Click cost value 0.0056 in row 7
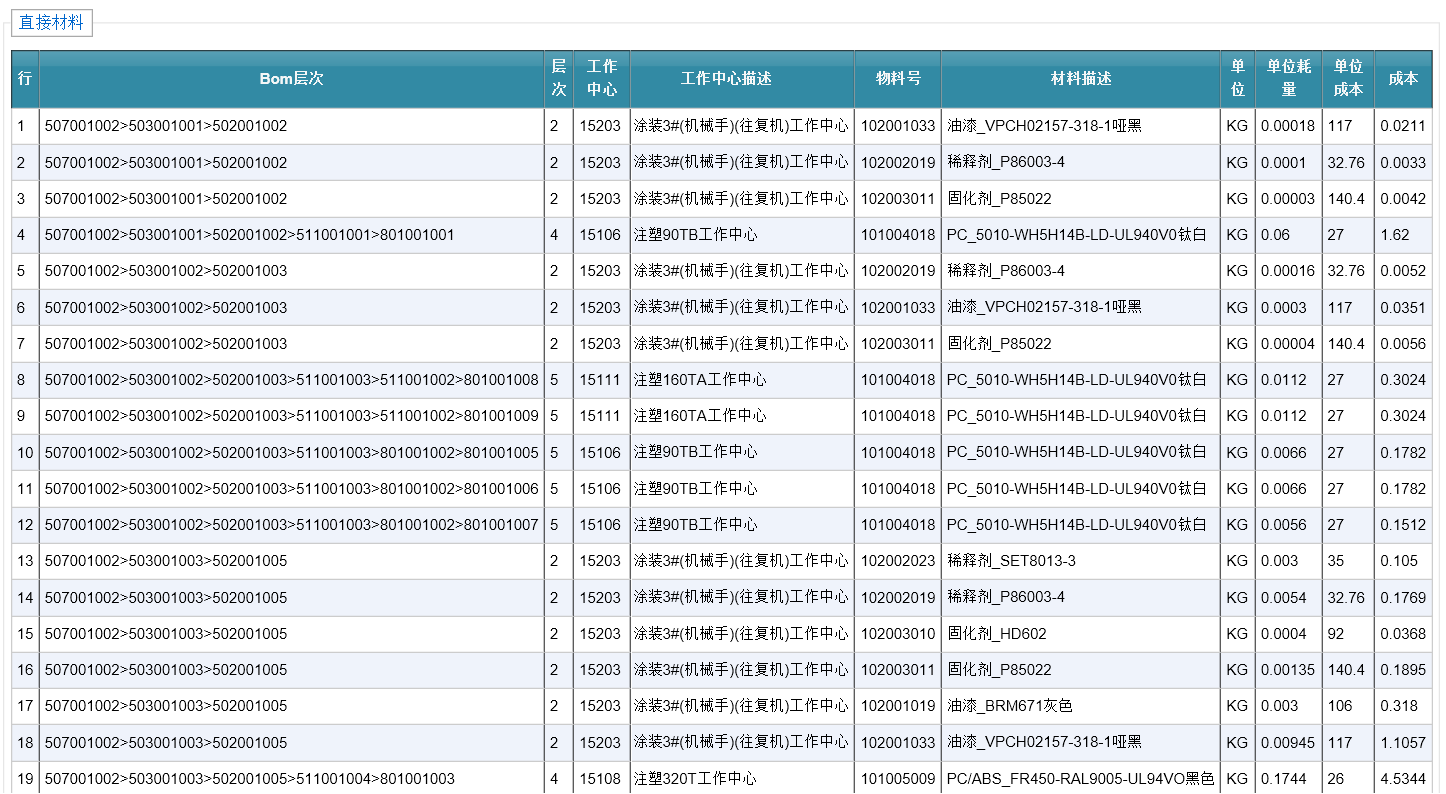The image size is (1446, 794). [x=1403, y=344]
